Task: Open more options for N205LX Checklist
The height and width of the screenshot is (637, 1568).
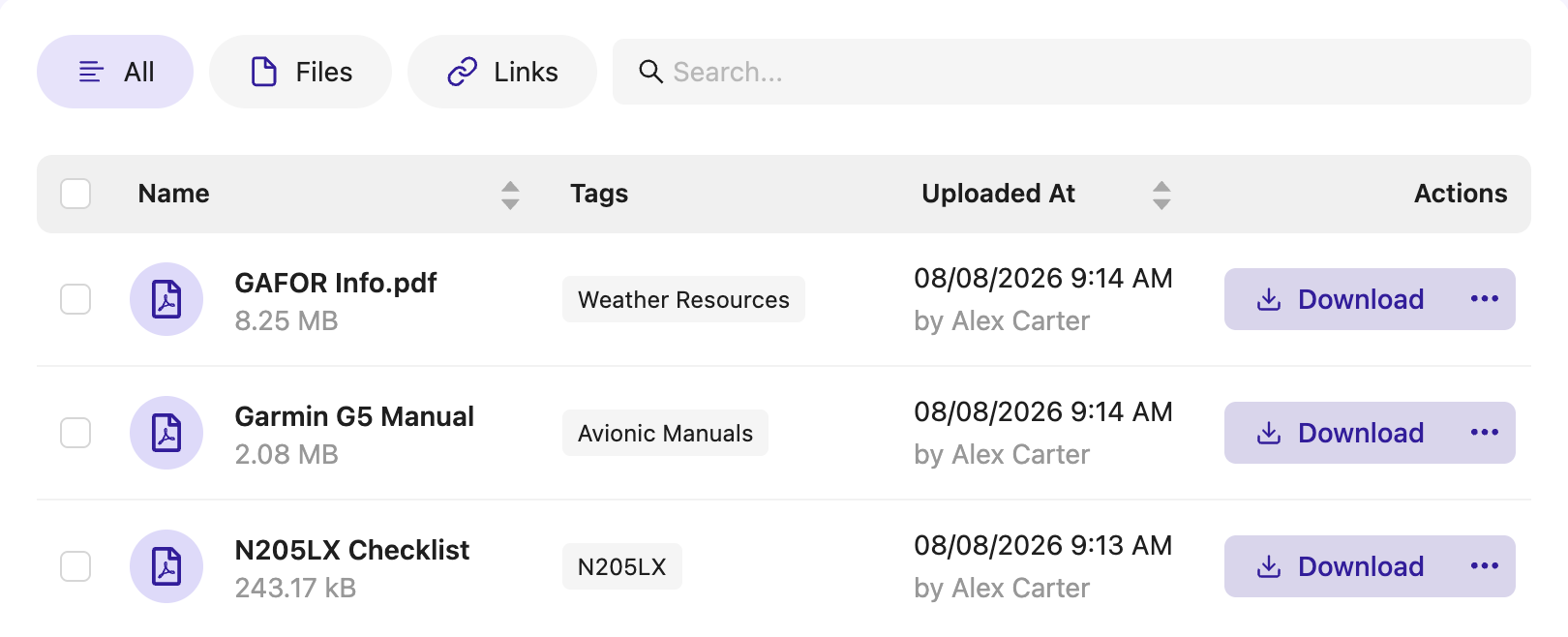Action: 1484,566
